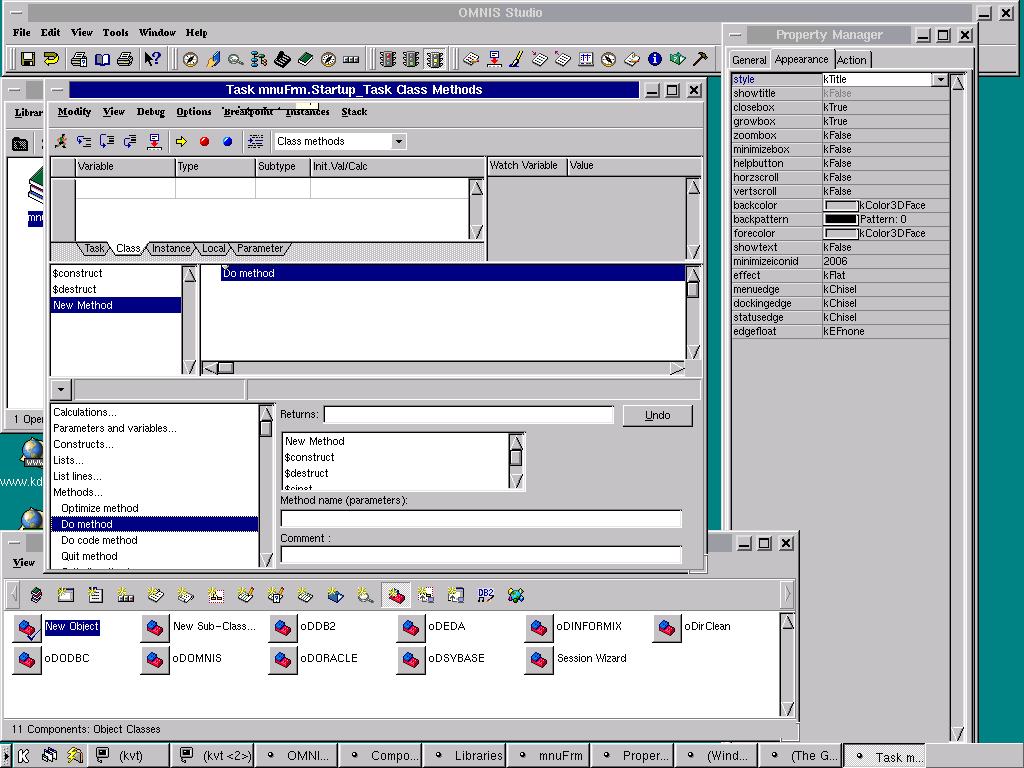This screenshot has width=1024, height=768.
Task: Switch to the Action tab in Property Manager
Action: [852, 60]
